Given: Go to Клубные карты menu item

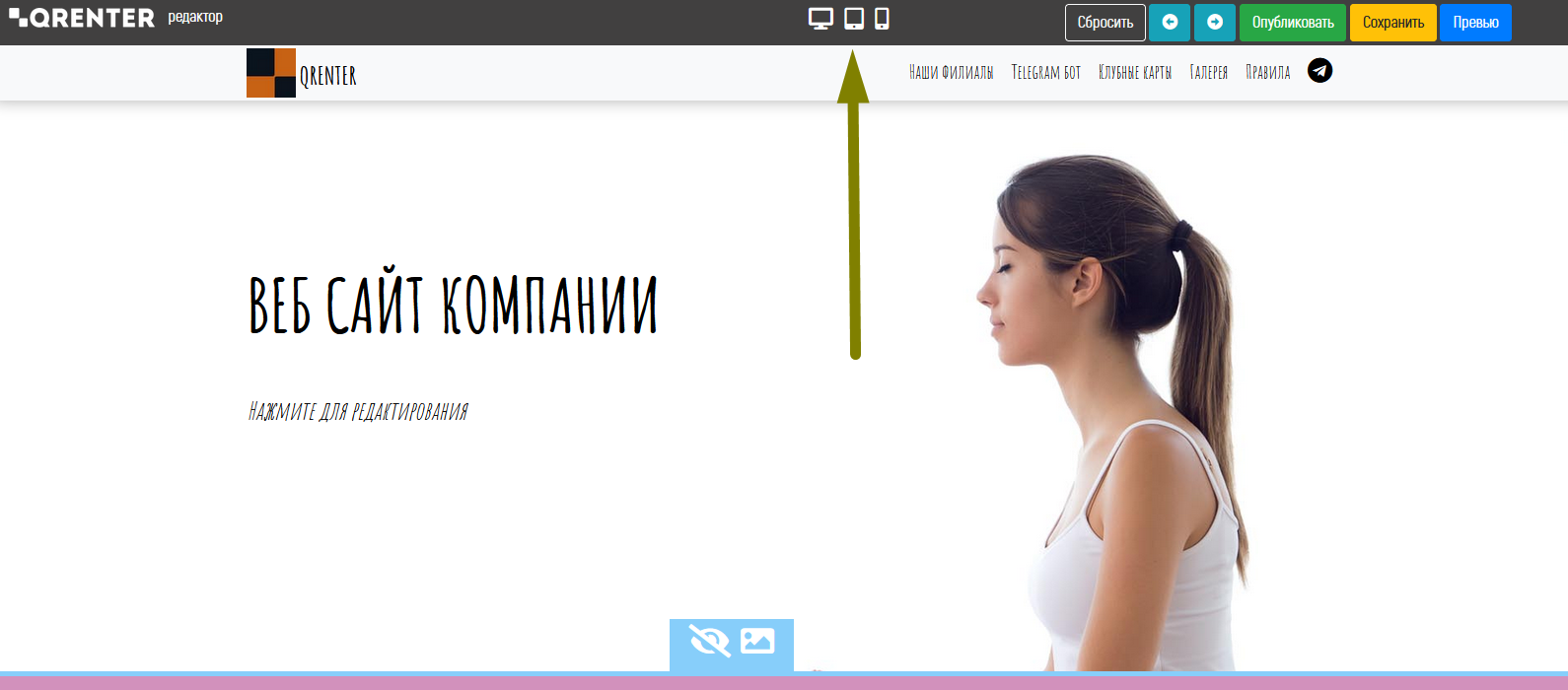Looking at the screenshot, I should click(x=1135, y=72).
